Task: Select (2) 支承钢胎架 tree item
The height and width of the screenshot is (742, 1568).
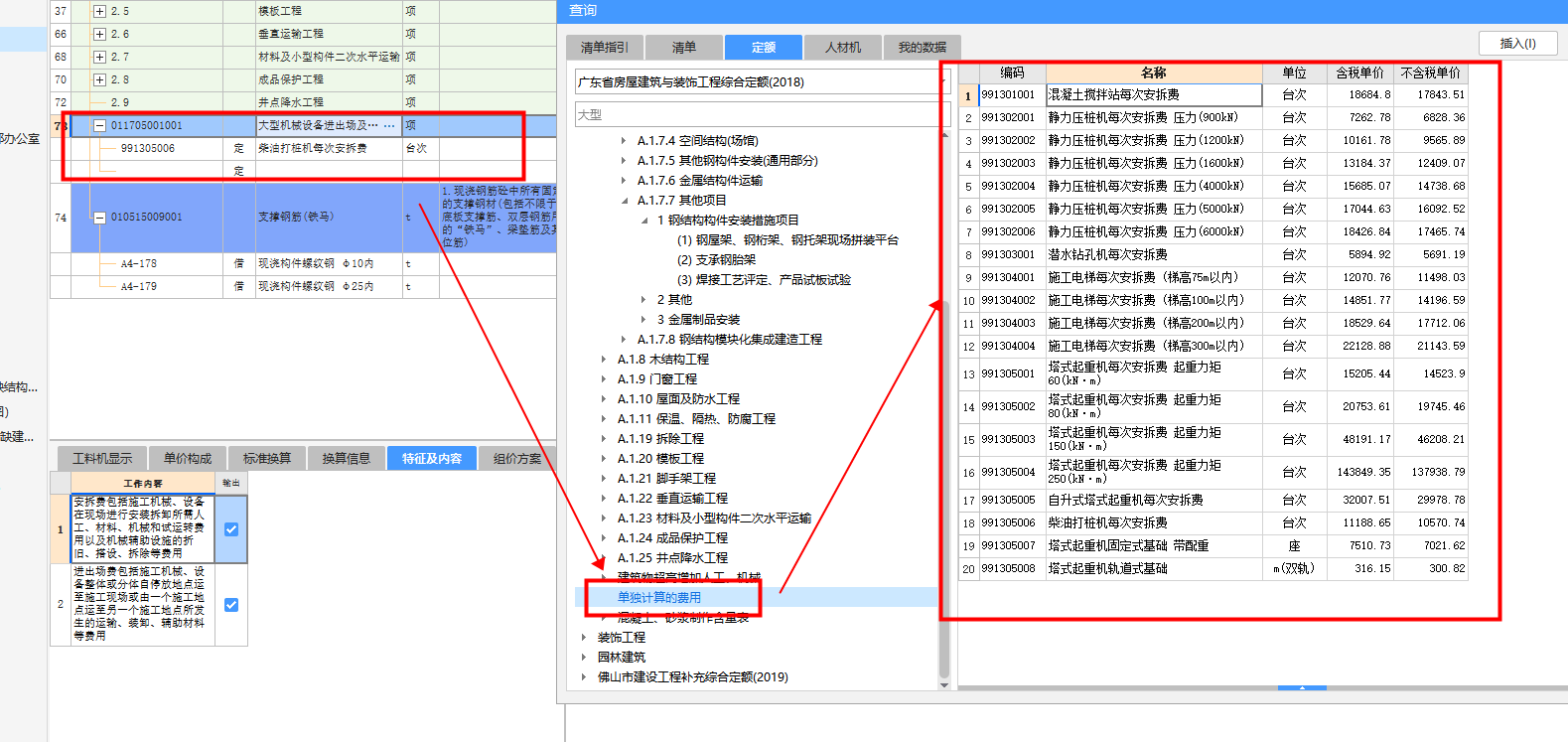Action: 716,260
